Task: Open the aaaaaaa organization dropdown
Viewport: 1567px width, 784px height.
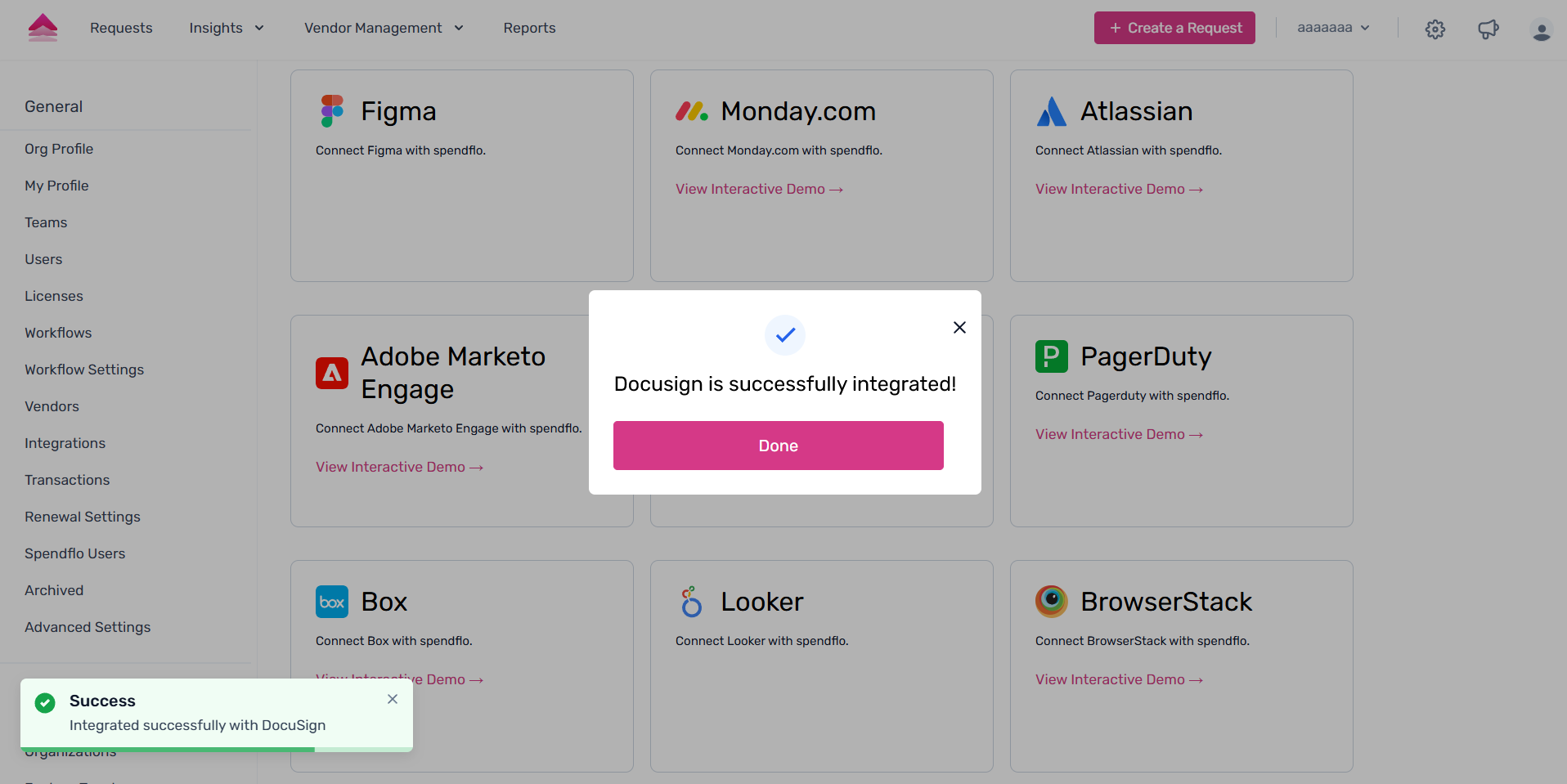Action: click(1333, 28)
